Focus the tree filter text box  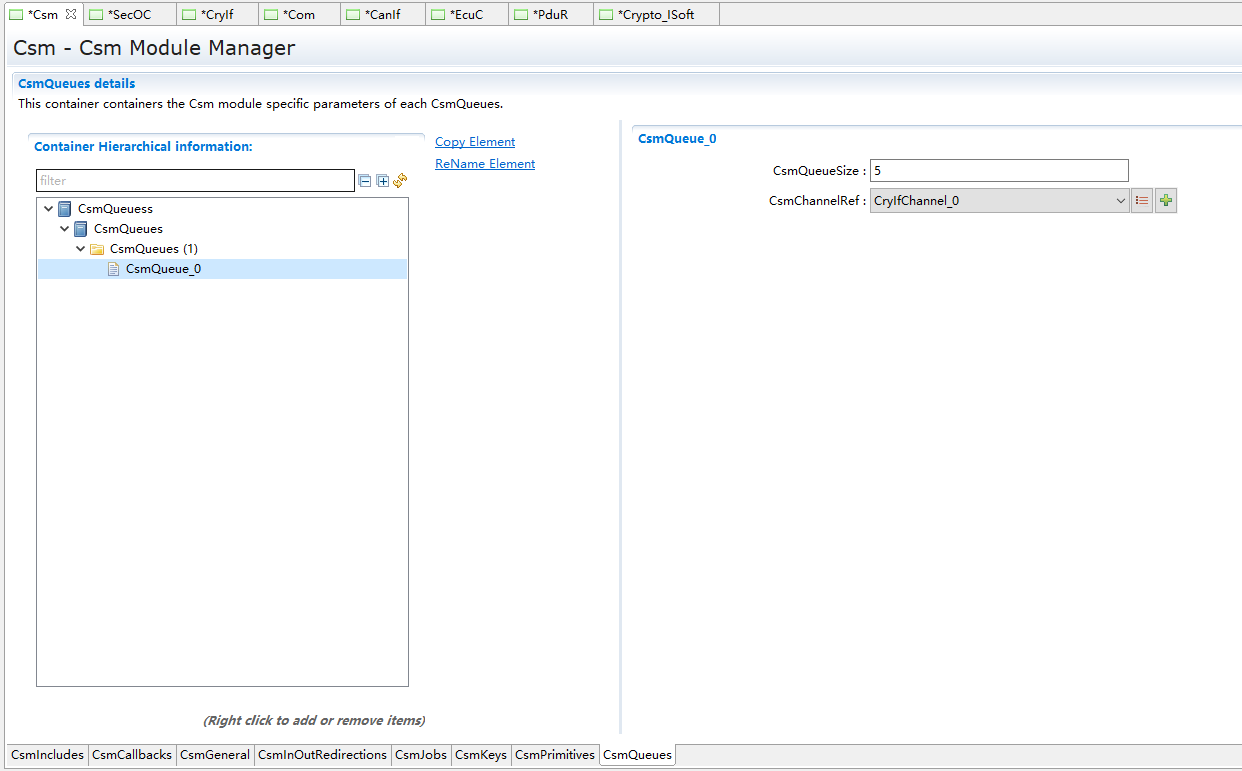coord(195,181)
